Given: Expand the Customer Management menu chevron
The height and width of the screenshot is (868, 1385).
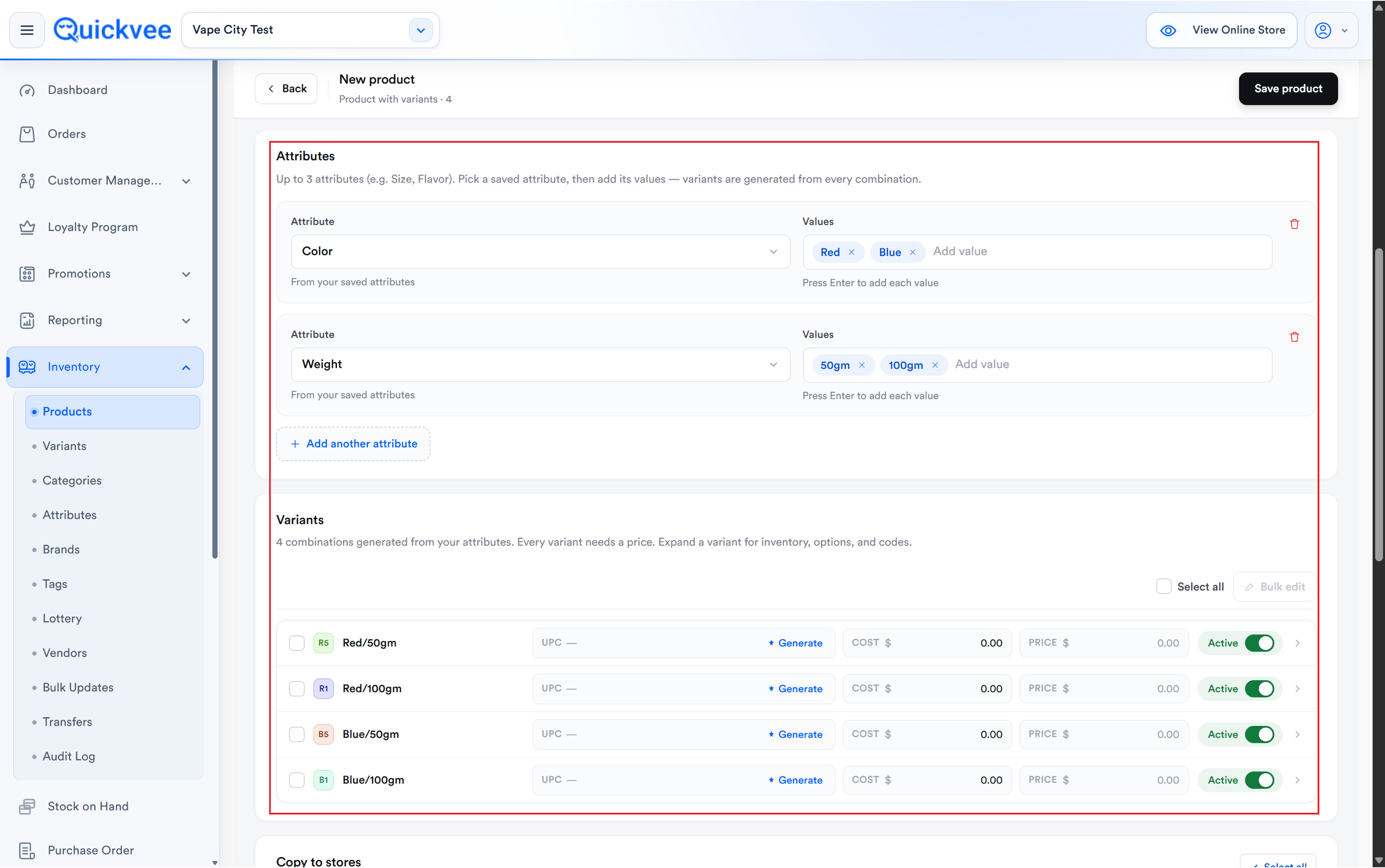Looking at the screenshot, I should tap(186, 181).
